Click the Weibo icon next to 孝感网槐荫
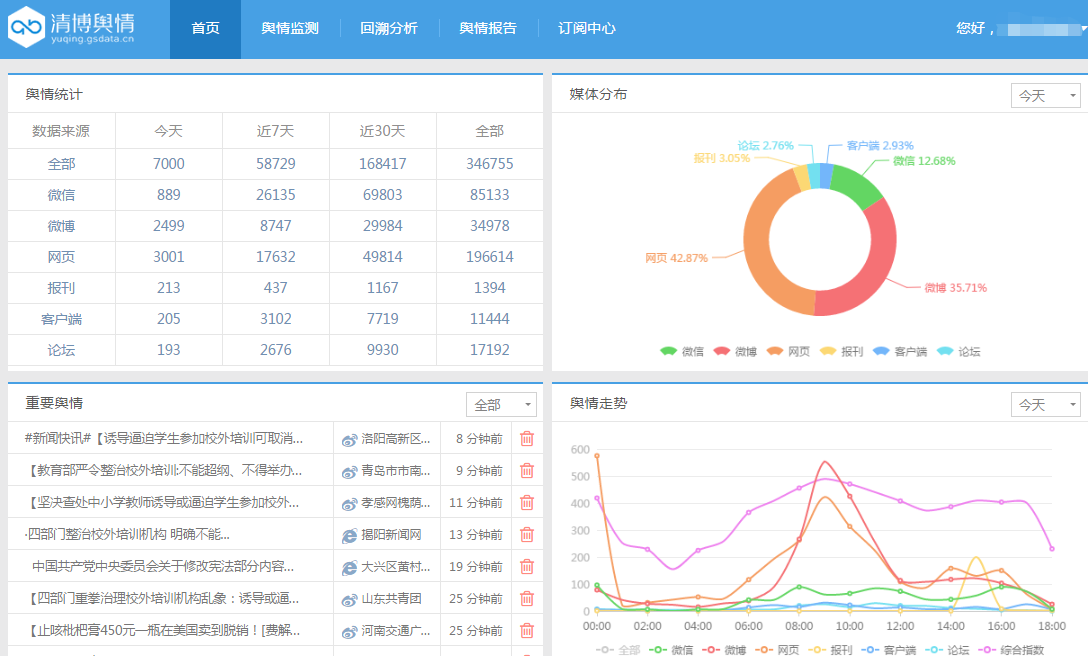This screenshot has height=656, width=1088. click(349, 504)
